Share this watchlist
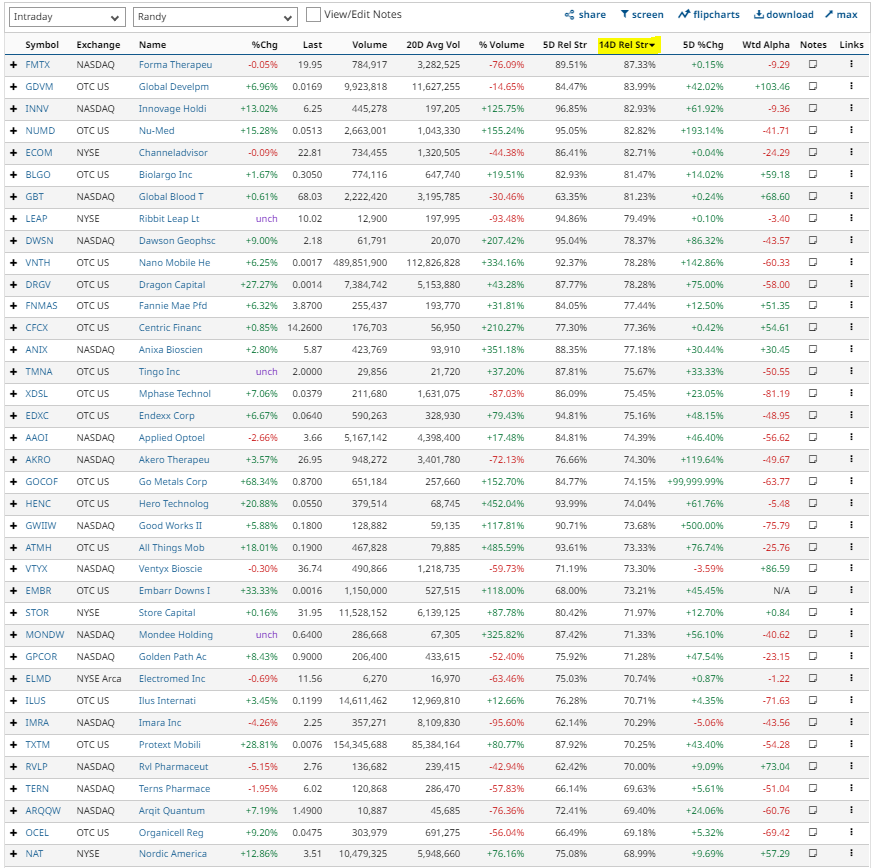This screenshot has height=868, width=872. [585, 15]
